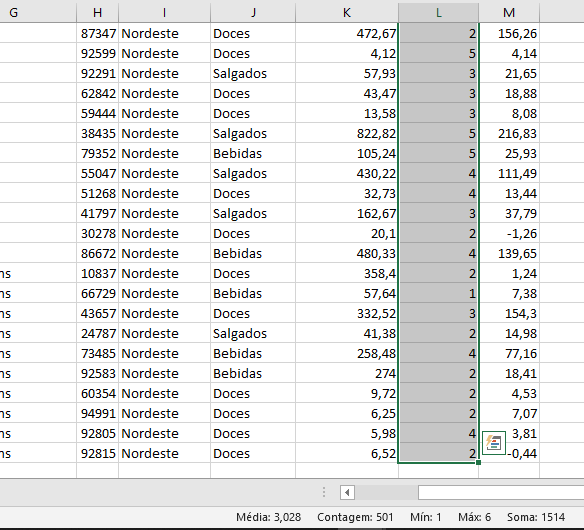Click Máx: 6 in the status bar
The height and width of the screenshot is (530, 584).
474,517
